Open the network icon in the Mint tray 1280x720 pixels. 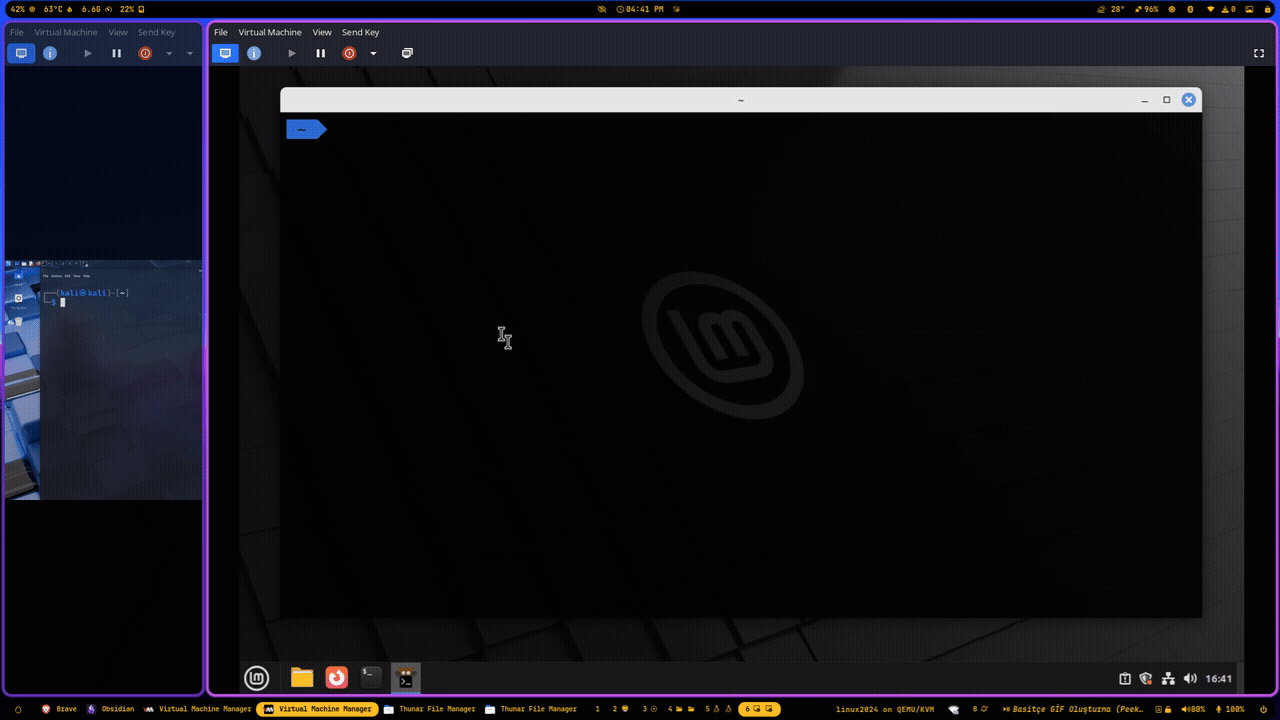1168,679
